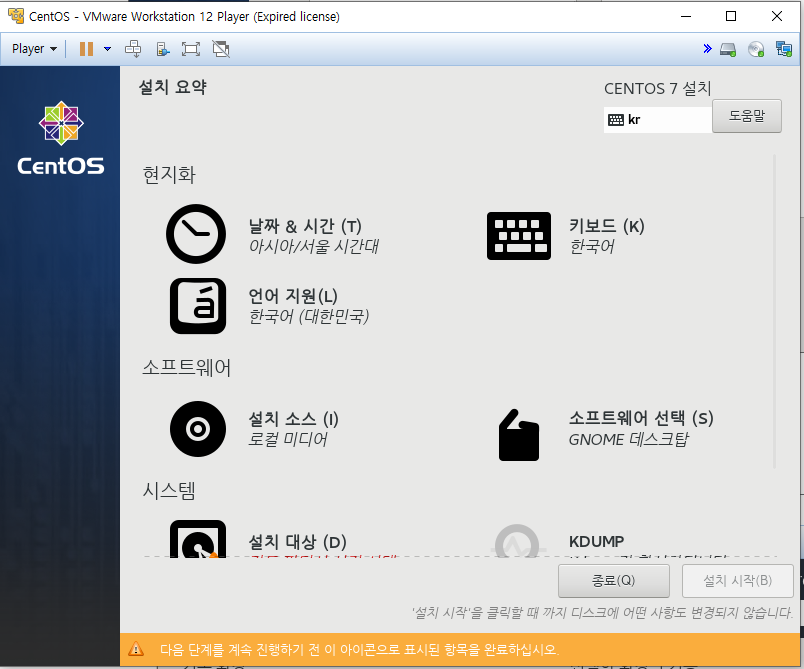Click the crossed-out display toolbar icon
This screenshot has width=804, height=669.
(221, 49)
